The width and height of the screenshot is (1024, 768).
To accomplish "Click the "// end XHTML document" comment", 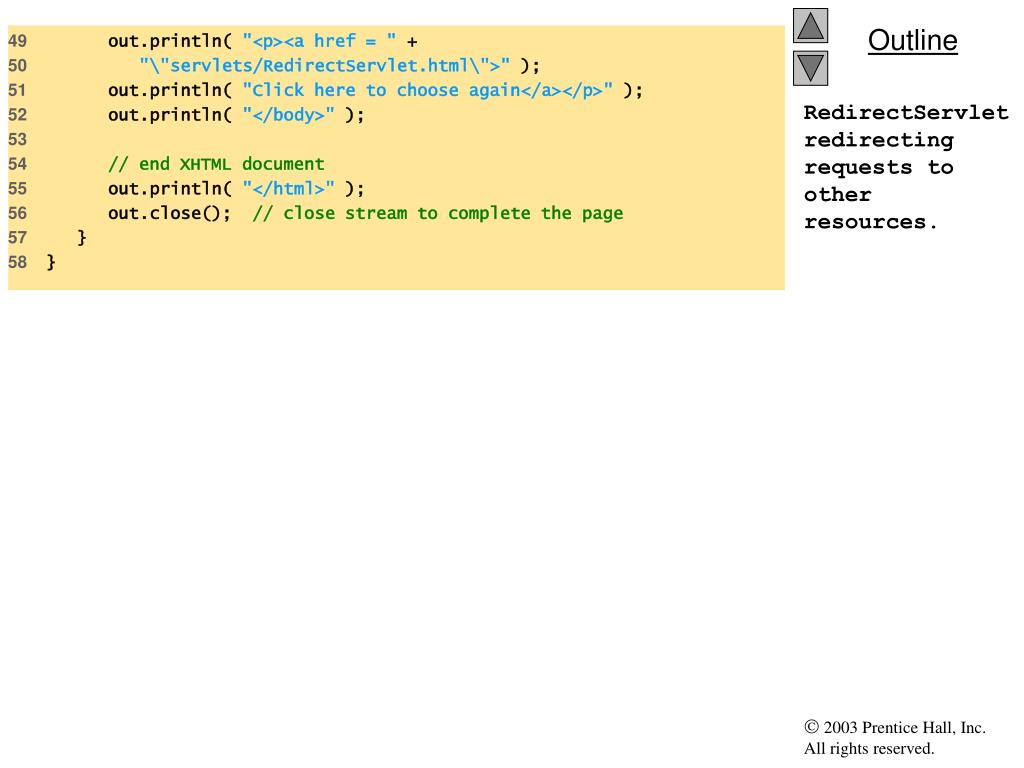I will (x=216, y=164).
